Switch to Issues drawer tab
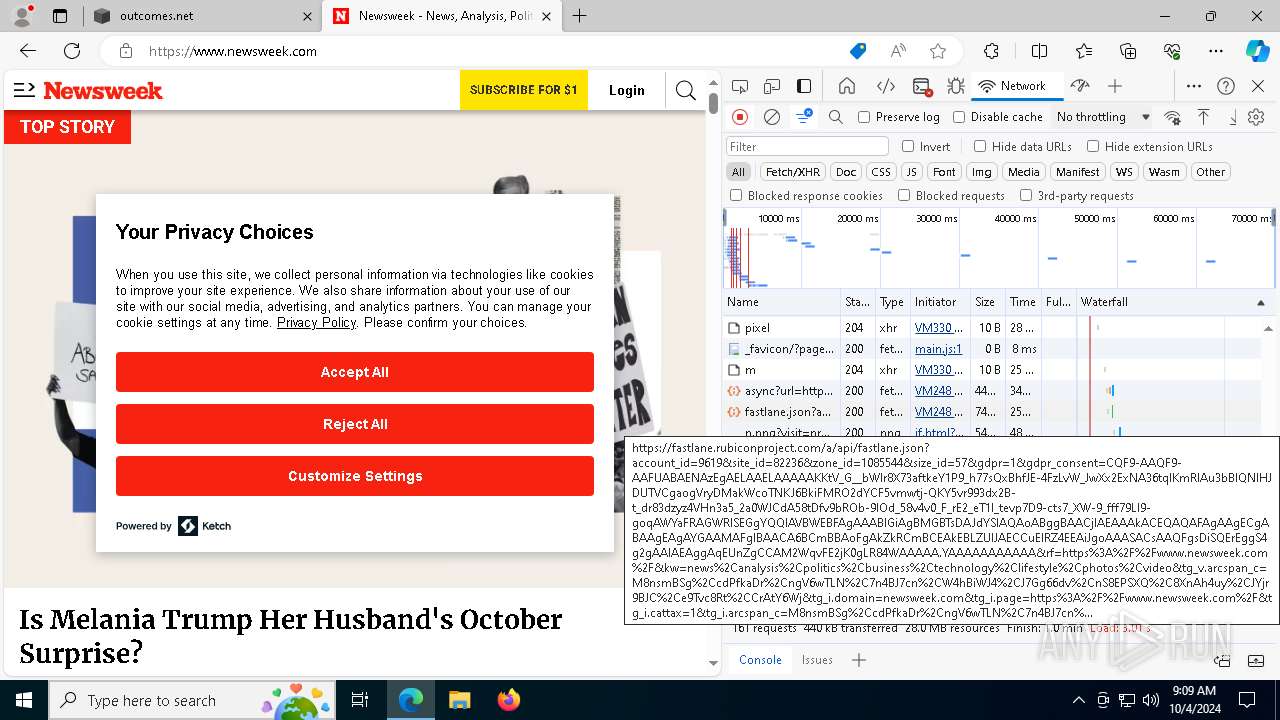This screenshot has height=720, width=1280. pyautogui.click(x=817, y=660)
